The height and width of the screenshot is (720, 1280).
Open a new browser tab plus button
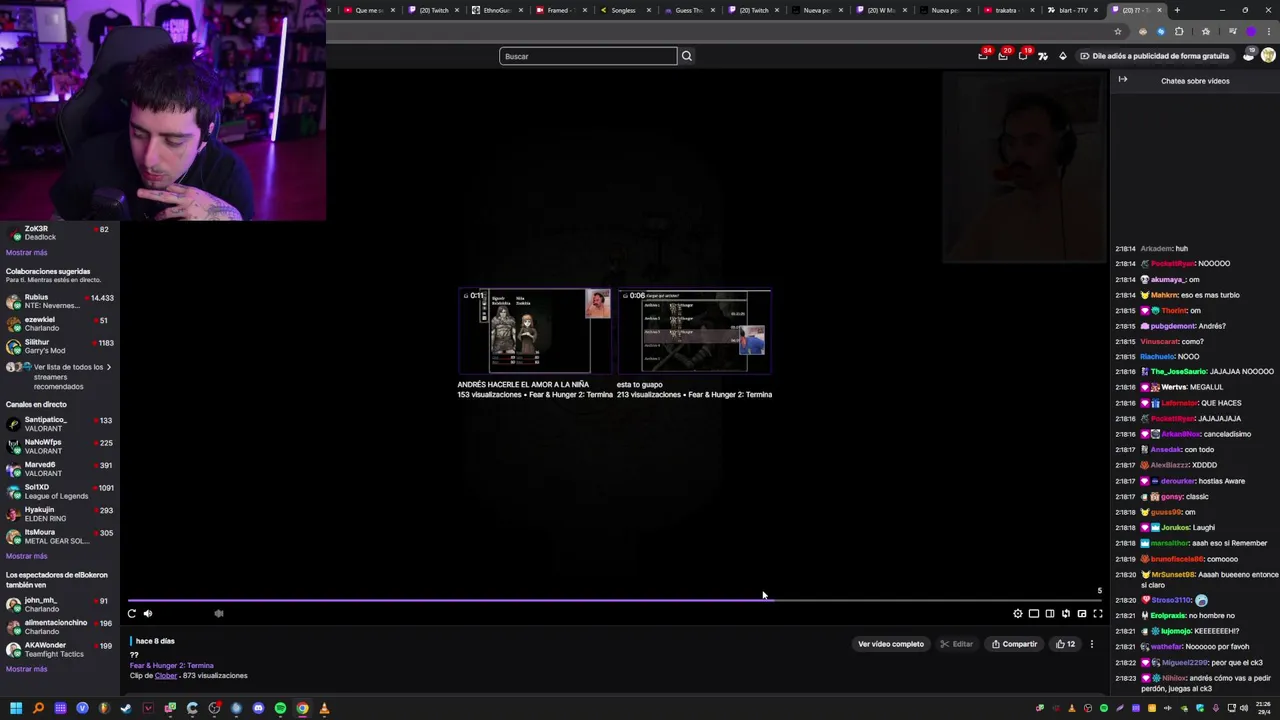pos(1177,10)
